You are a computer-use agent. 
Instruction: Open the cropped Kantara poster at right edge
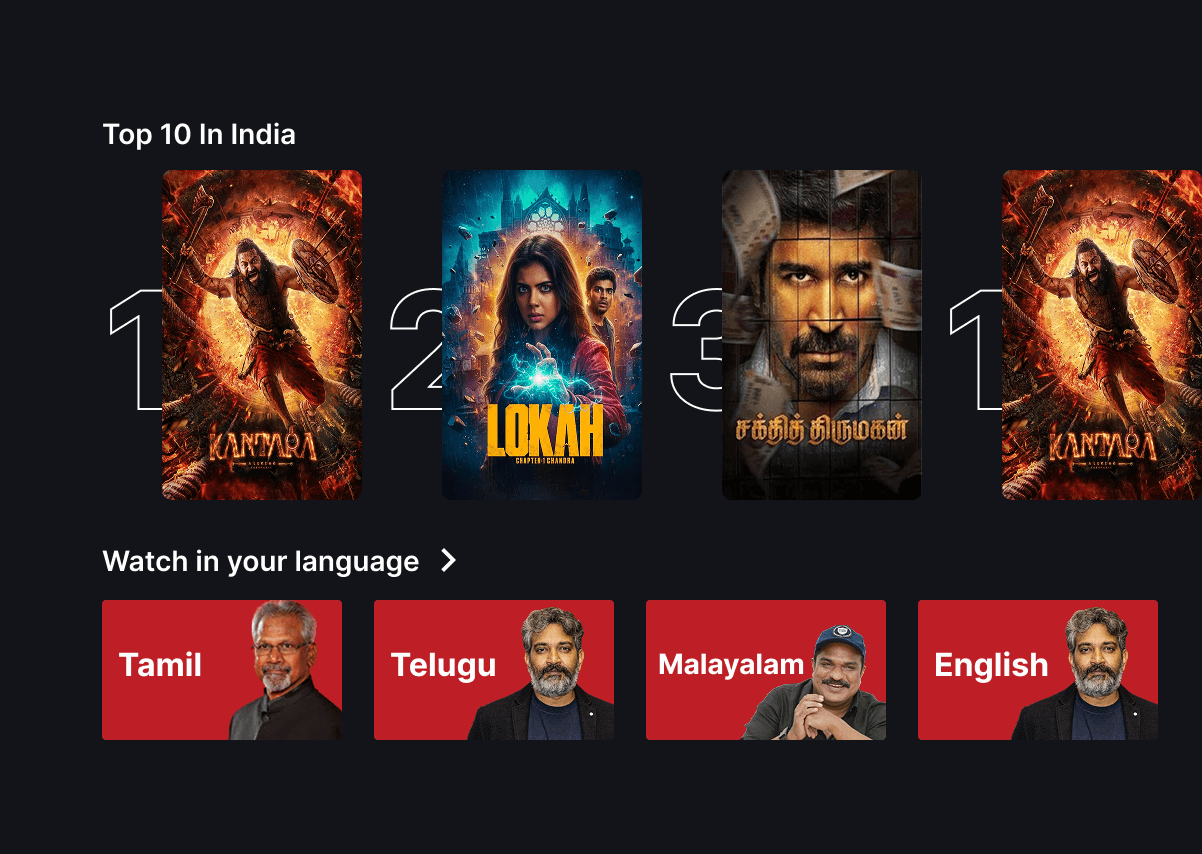[1102, 335]
